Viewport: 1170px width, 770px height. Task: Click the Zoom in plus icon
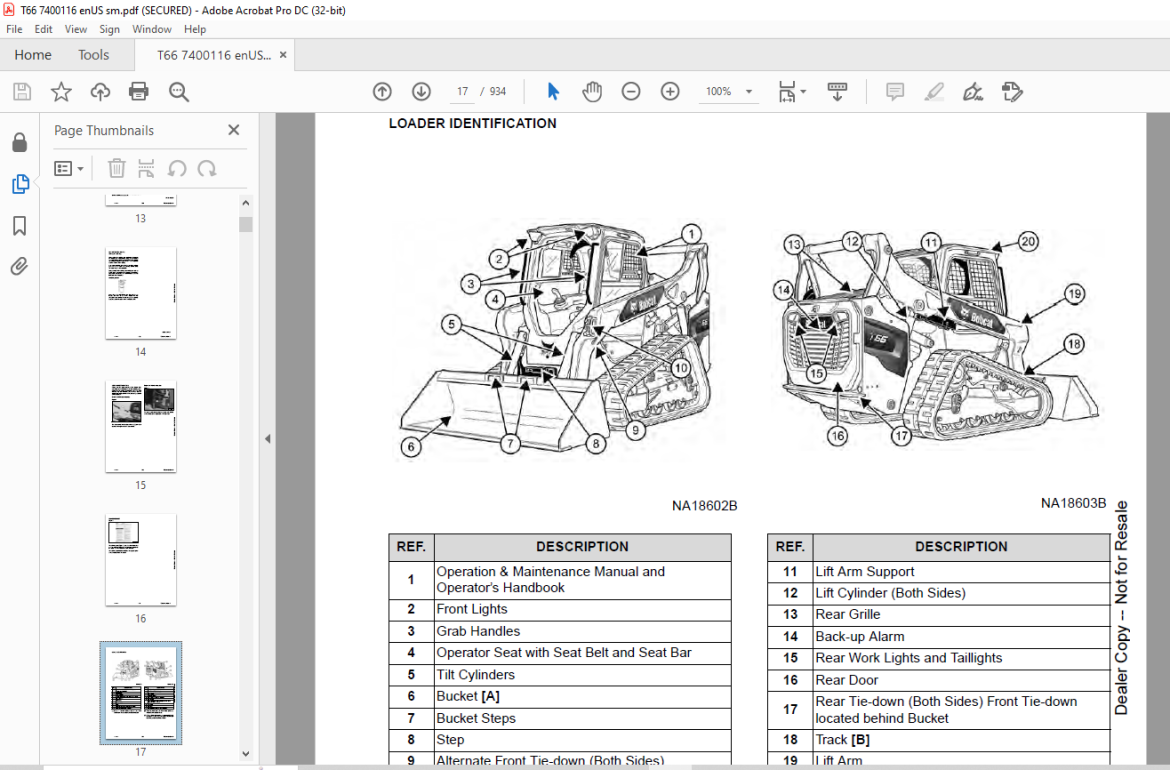click(x=670, y=92)
